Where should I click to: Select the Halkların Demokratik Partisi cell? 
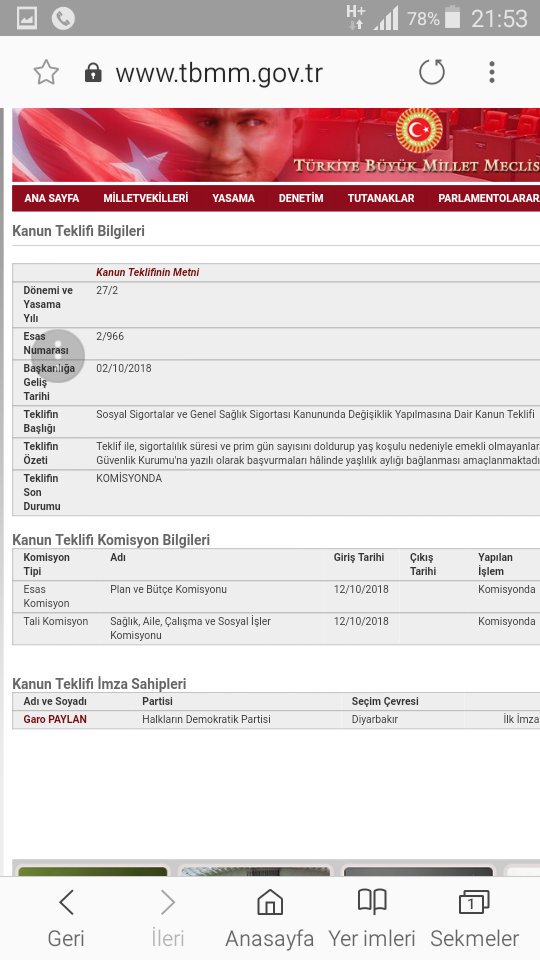click(206, 719)
